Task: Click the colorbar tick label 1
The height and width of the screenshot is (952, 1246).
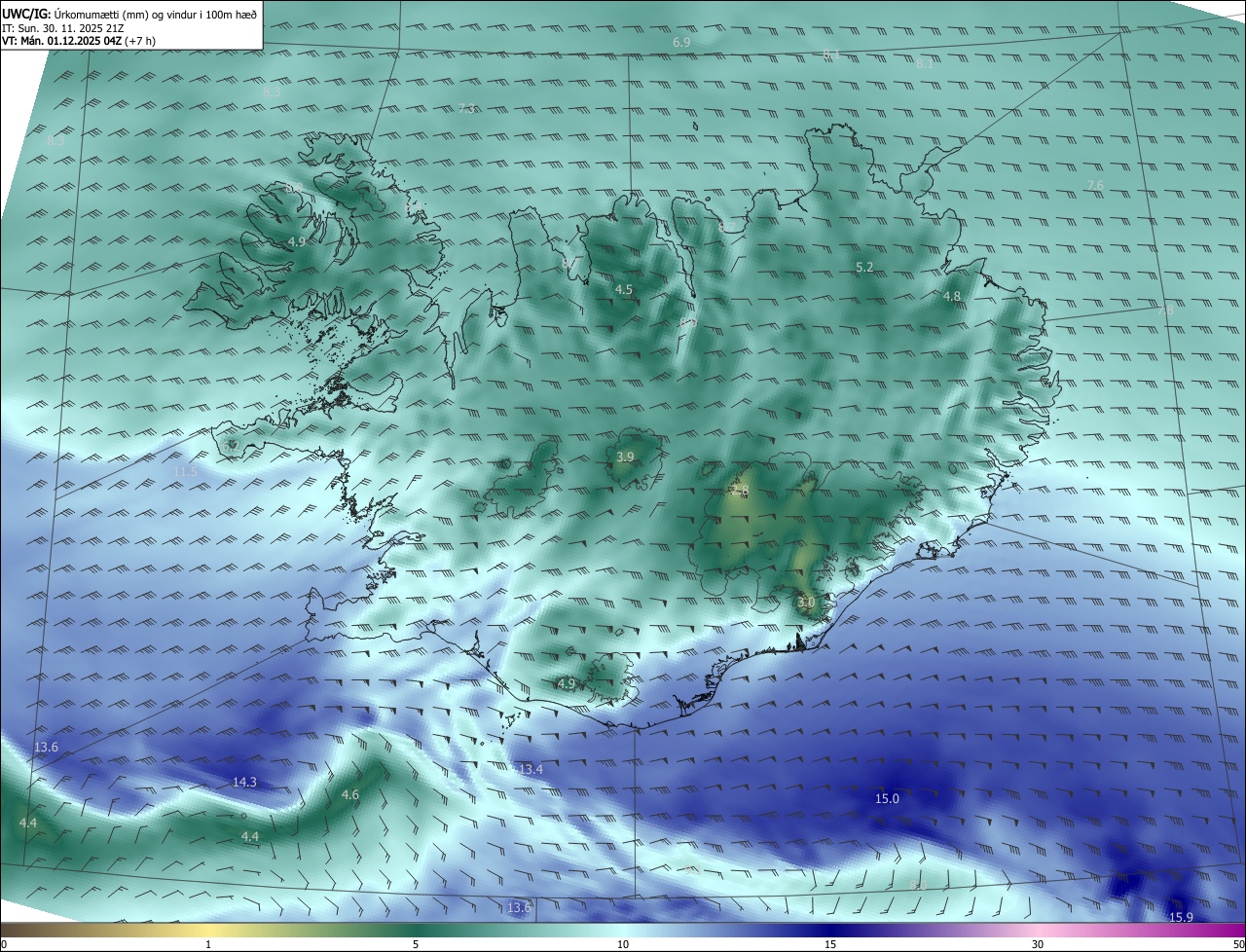Action: (x=208, y=944)
